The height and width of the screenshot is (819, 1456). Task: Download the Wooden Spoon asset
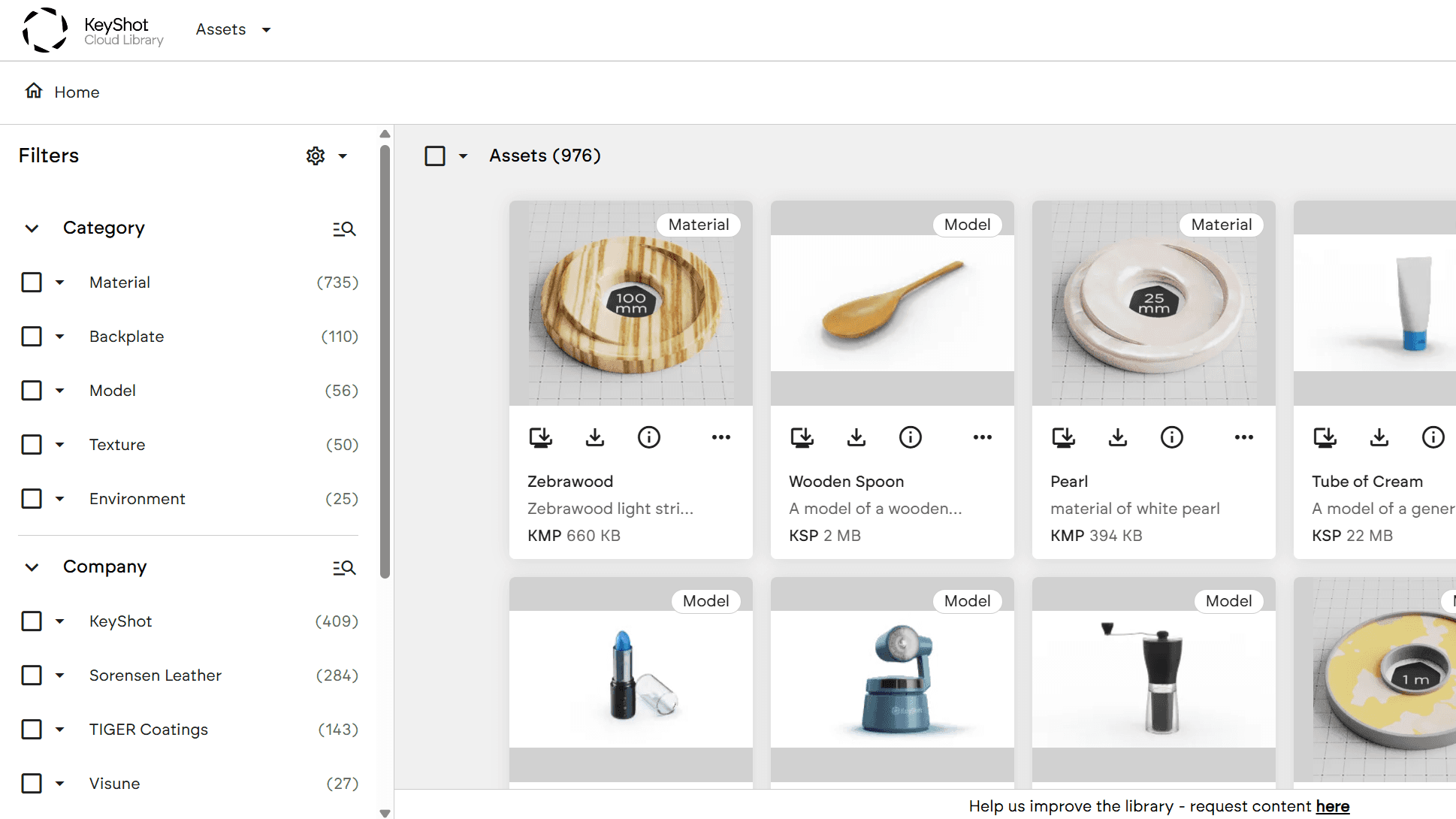(856, 437)
